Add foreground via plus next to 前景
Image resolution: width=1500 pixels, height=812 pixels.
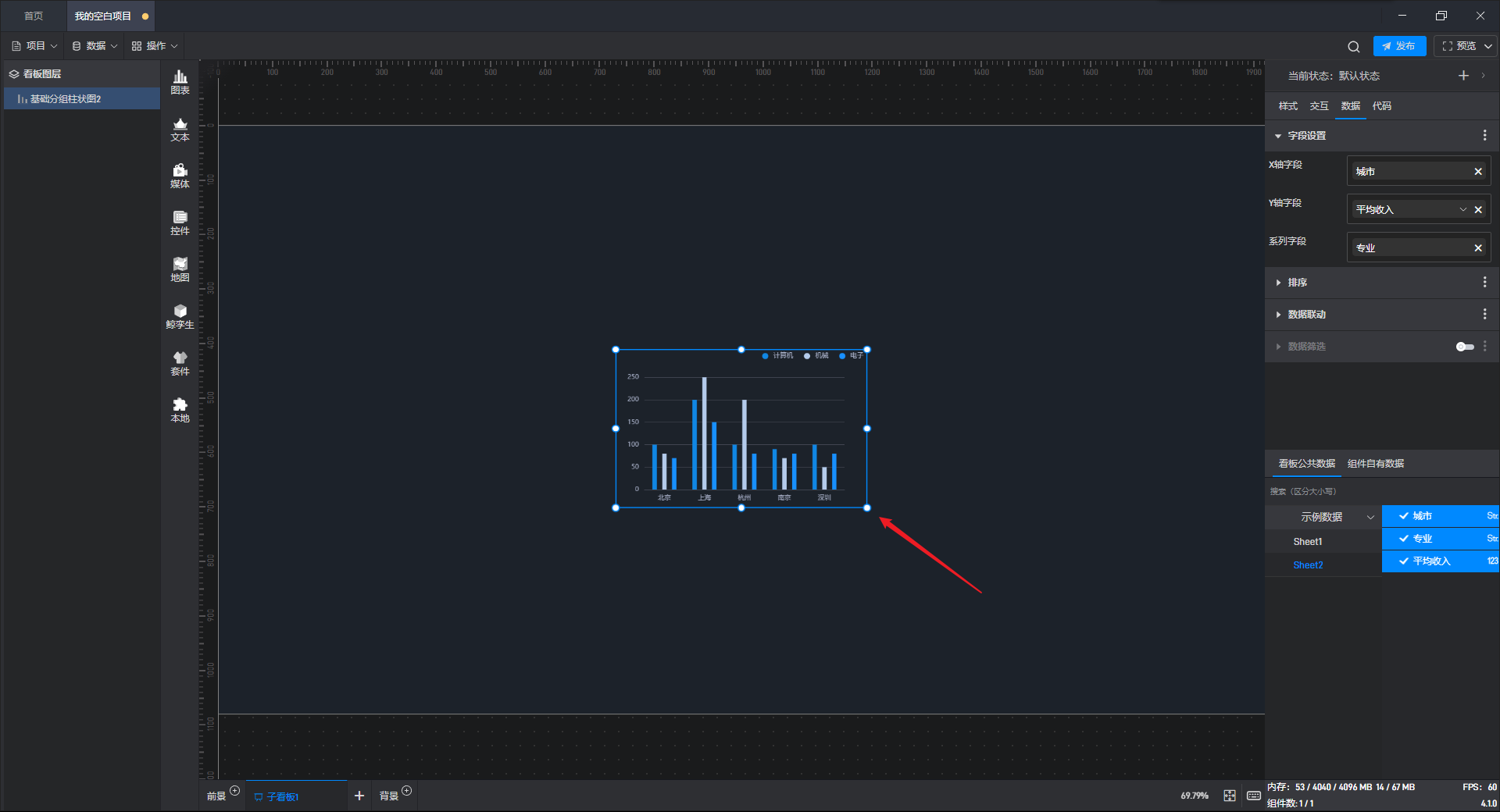tap(234, 791)
